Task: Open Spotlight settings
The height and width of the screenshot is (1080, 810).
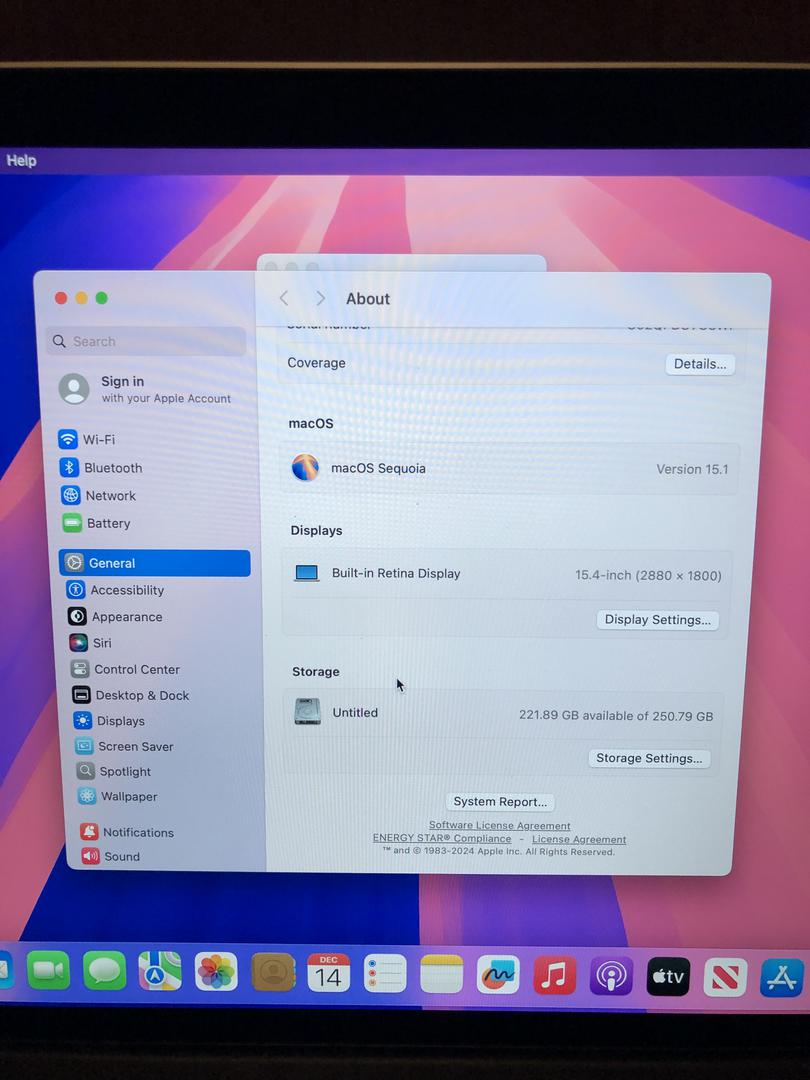Action: 113,771
